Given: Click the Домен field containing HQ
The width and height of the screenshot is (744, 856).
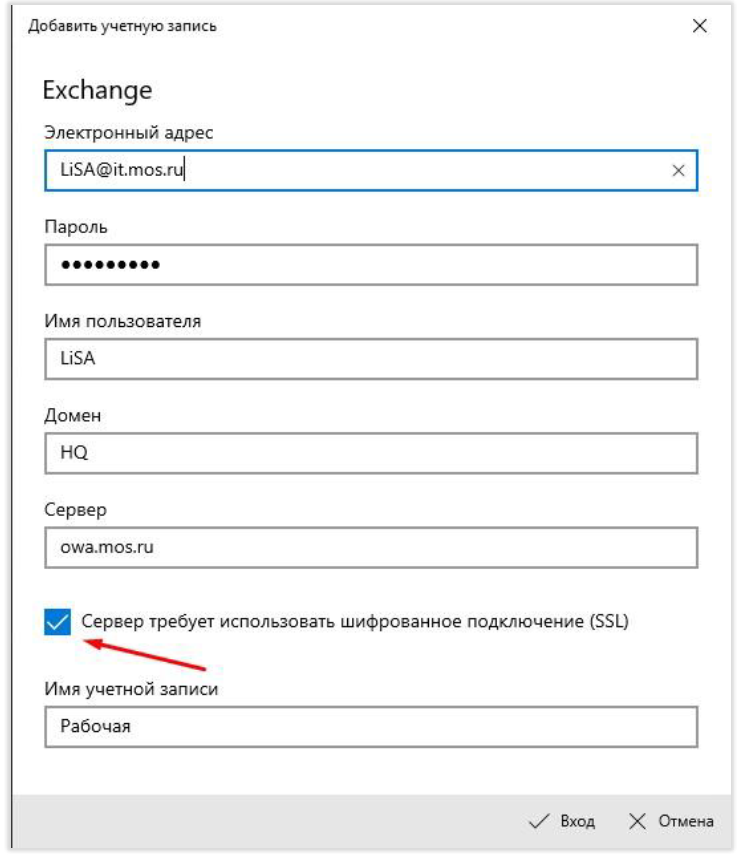Looking at the screenshot, I should click(x=371, y=453).
